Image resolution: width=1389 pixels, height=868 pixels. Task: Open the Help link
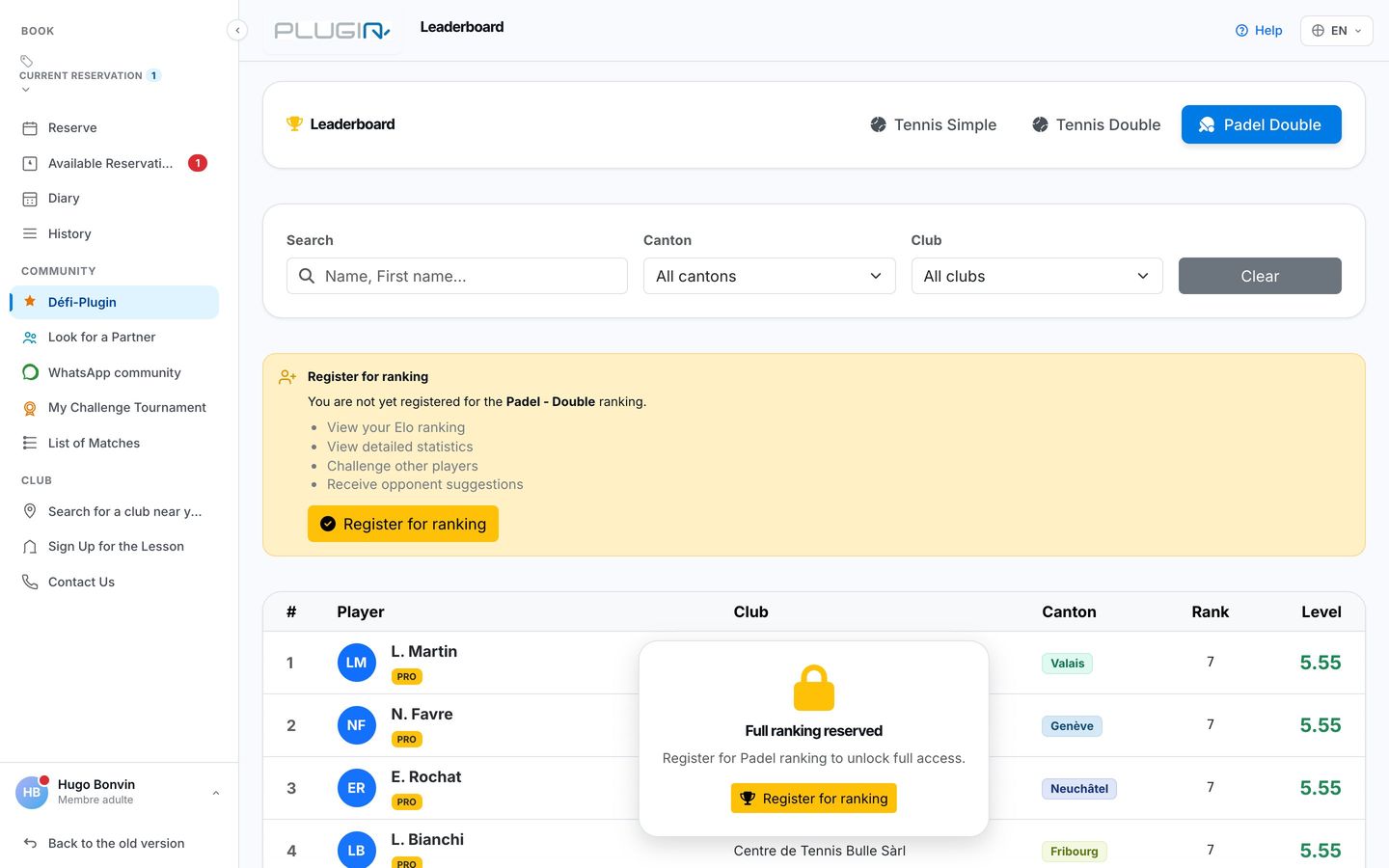(x=1259, y=31)
